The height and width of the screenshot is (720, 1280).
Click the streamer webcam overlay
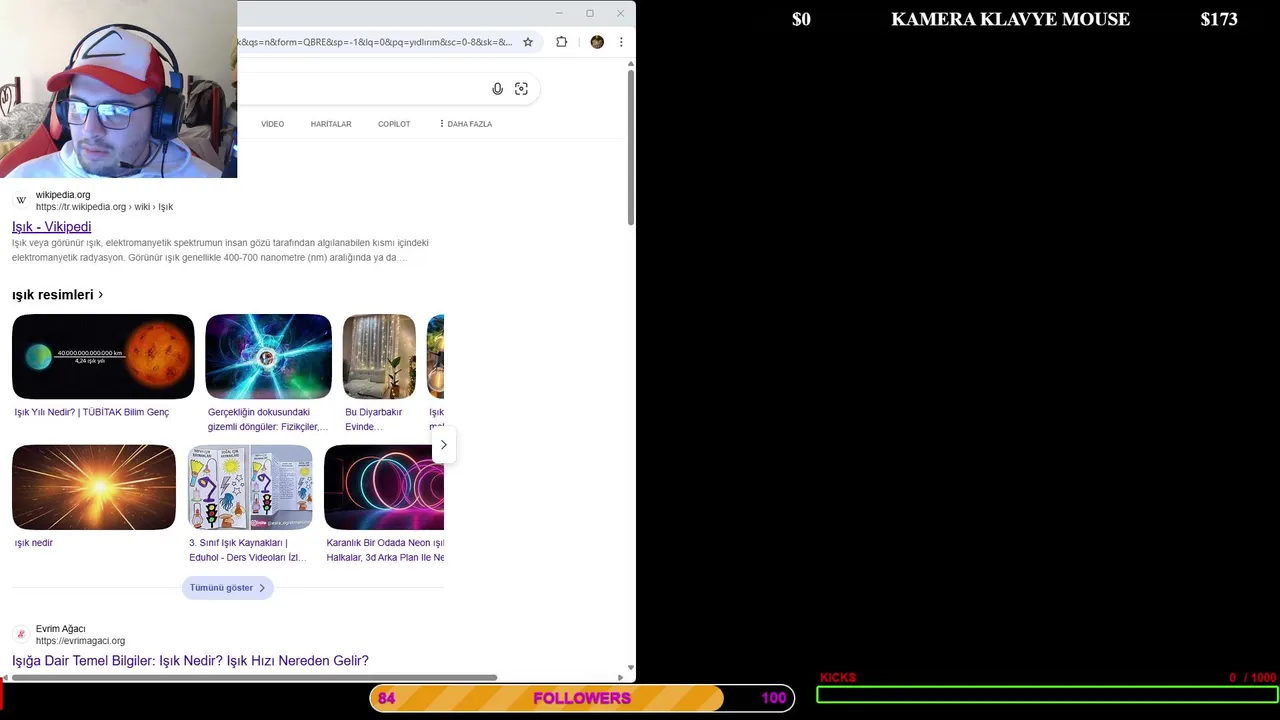click(x=118, y=89)
